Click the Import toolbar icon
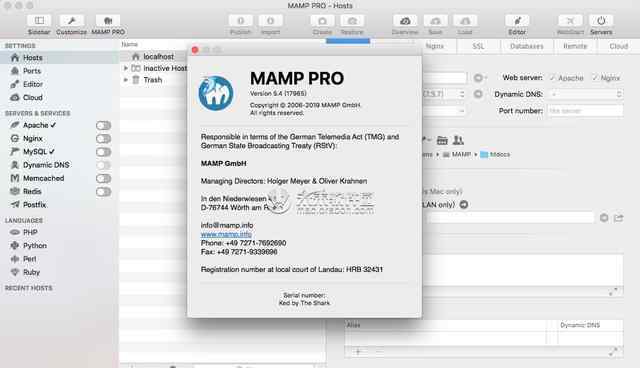This screenshot has height=368, width=640. tap(270, 21)
